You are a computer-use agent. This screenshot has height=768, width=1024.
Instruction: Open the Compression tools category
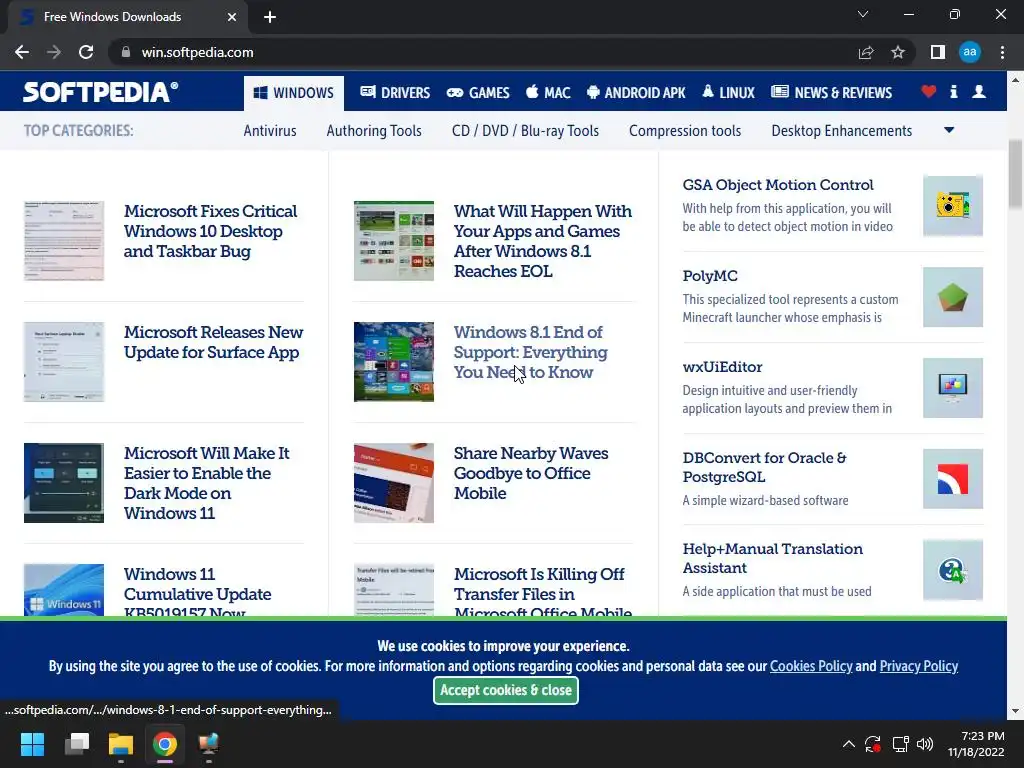click(x=685, y=131)
